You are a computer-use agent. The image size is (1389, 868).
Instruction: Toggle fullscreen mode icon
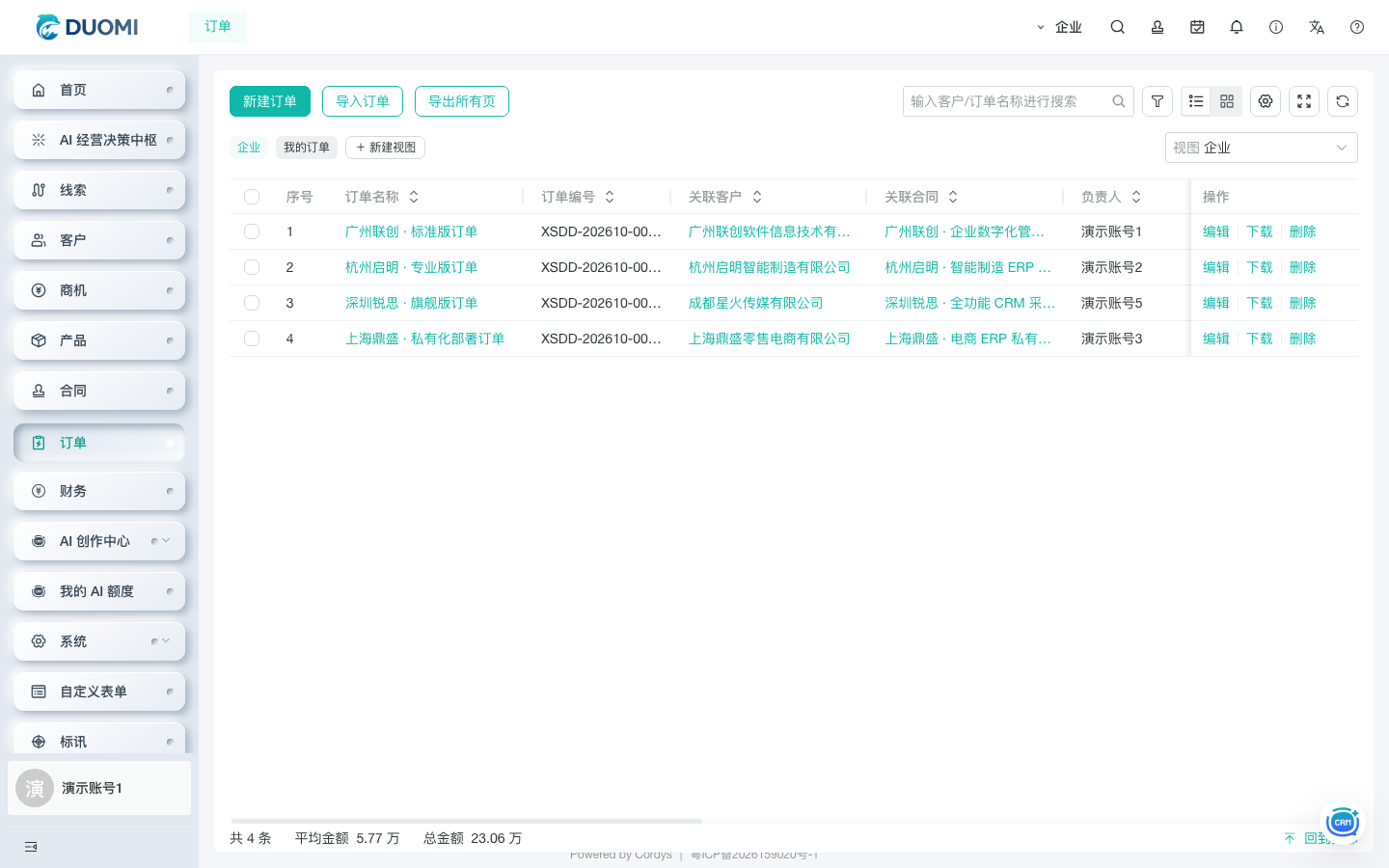click(1304, 101)
